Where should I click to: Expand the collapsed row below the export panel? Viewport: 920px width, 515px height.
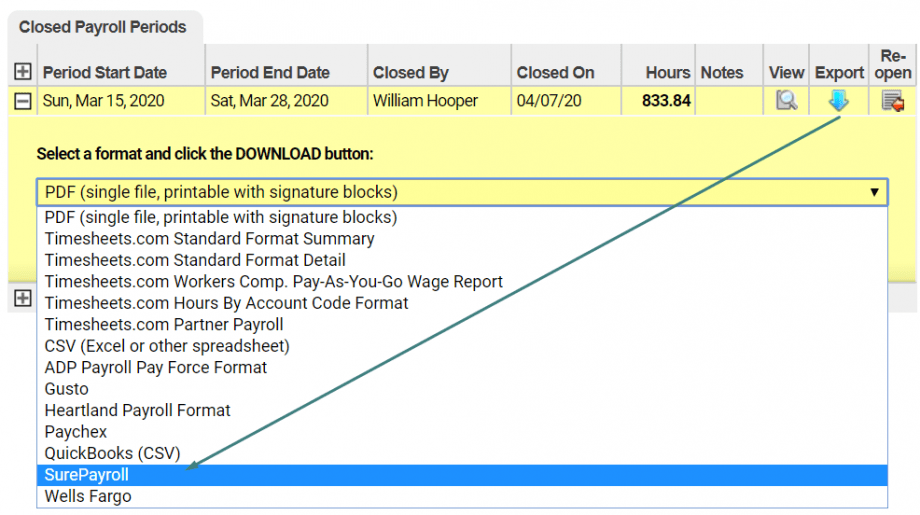tap(22, 298)
